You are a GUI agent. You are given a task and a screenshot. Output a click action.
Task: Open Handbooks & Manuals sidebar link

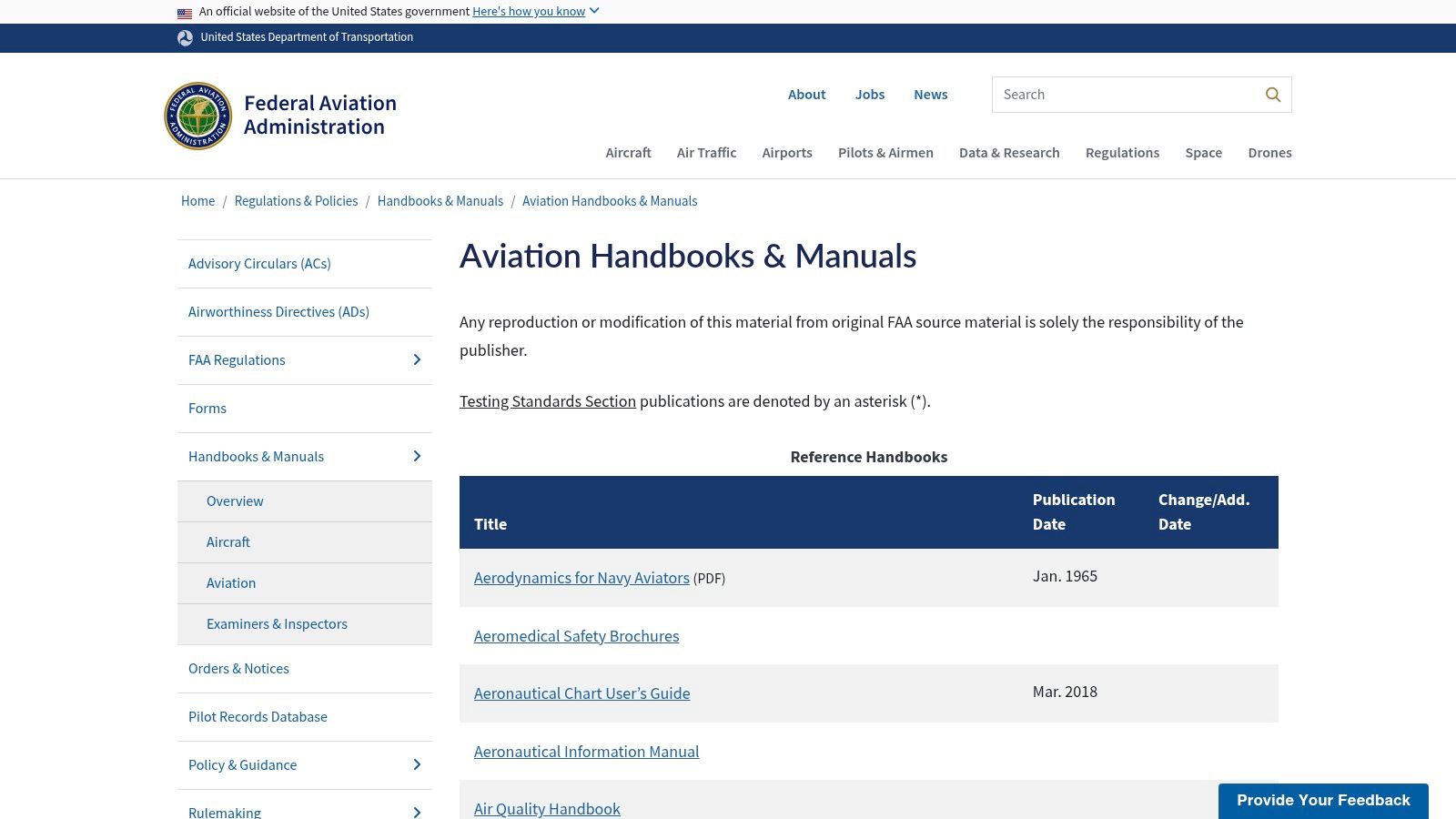256,457
